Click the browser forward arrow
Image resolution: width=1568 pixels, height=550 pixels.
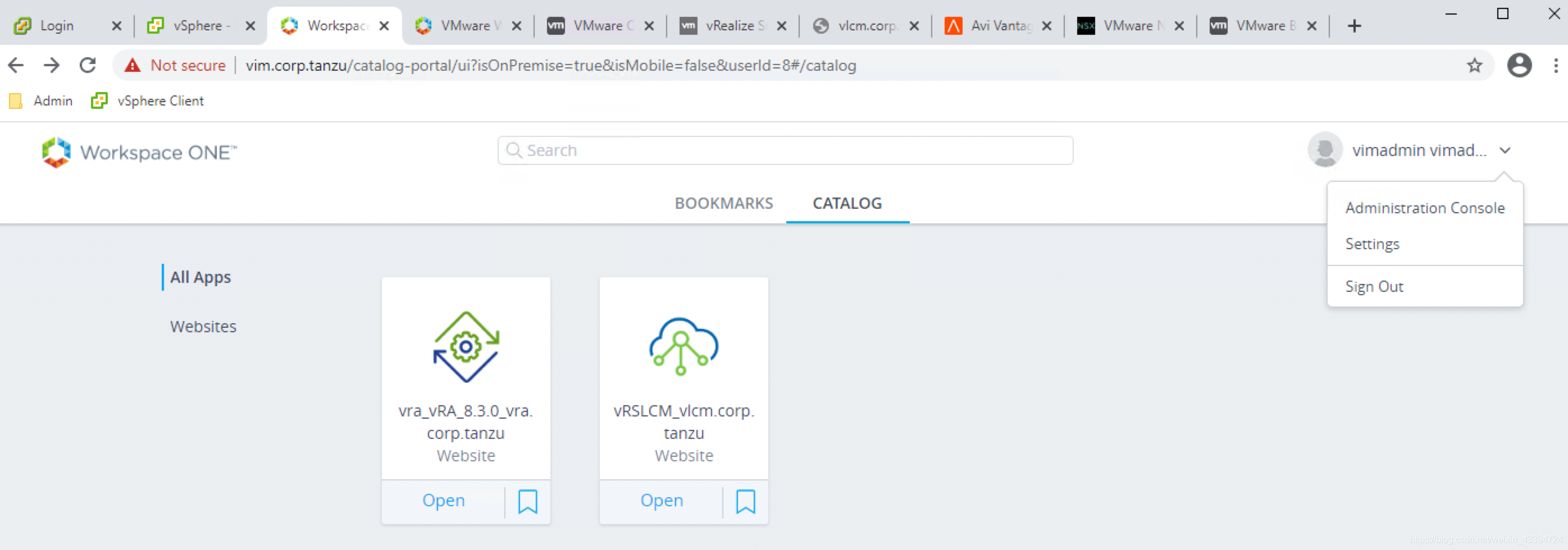pyautogui.click(x=52, y=65)
